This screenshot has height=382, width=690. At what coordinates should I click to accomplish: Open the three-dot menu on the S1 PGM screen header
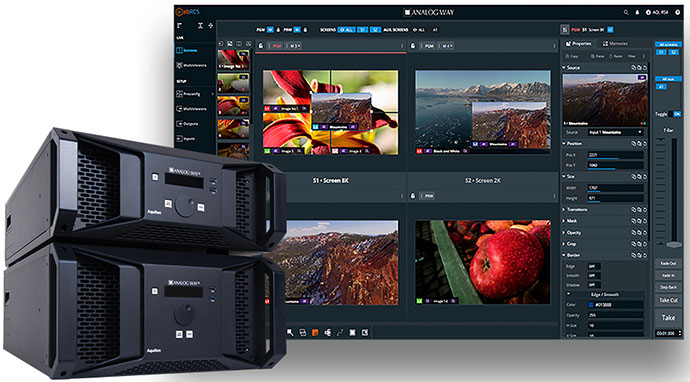402,46
